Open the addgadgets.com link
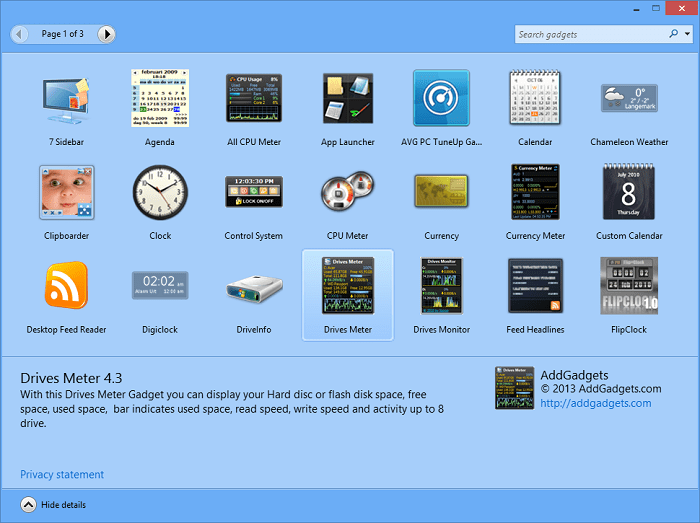The width and height of the screenshot is (700, 523). (595, 403)
